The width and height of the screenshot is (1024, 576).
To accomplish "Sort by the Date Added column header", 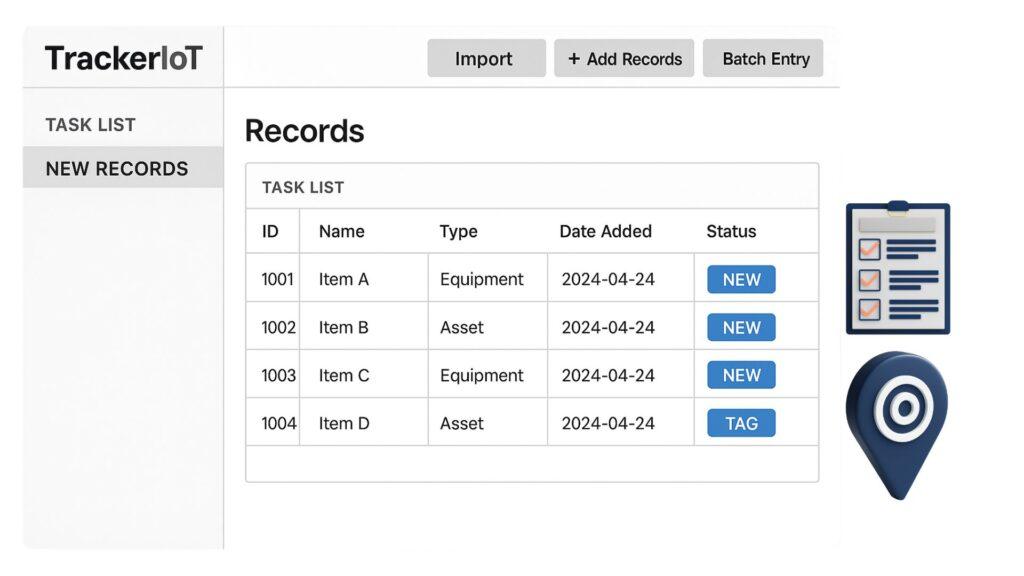I will tap(605, 231).
